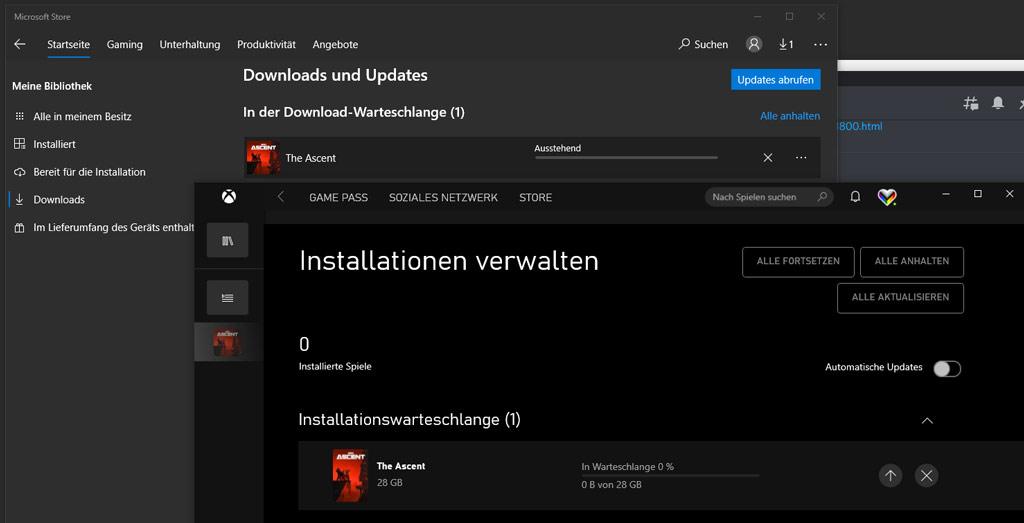
Task: Click the ALLE AKTUALISIEREN button
Action: click(900, 297)
